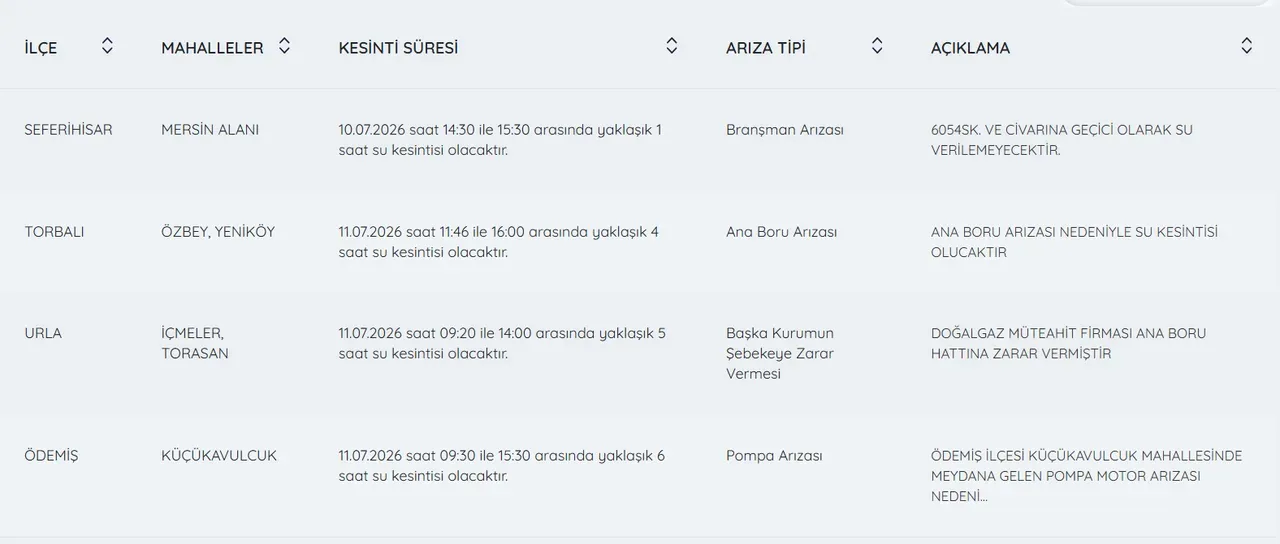Click the ARIZA TİPİ header label
1280x544 pixels.
click(766, 48)
